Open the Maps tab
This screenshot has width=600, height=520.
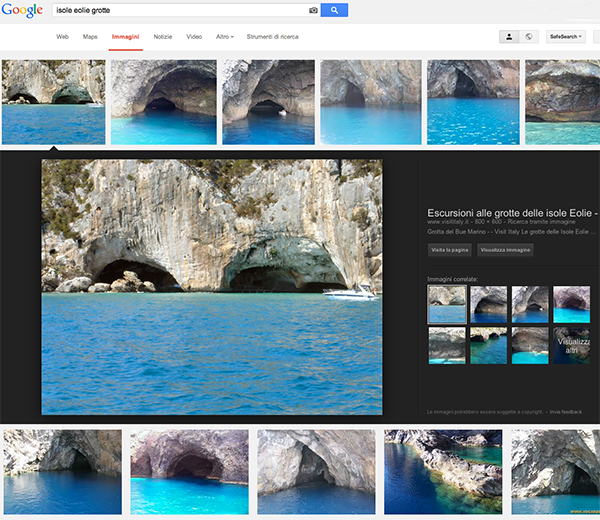[x=90, y=37]
